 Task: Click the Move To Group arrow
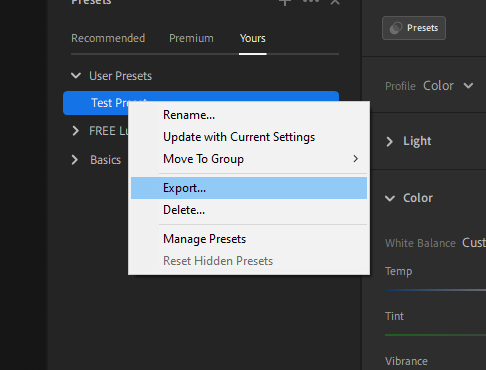[x=356, y=159]
